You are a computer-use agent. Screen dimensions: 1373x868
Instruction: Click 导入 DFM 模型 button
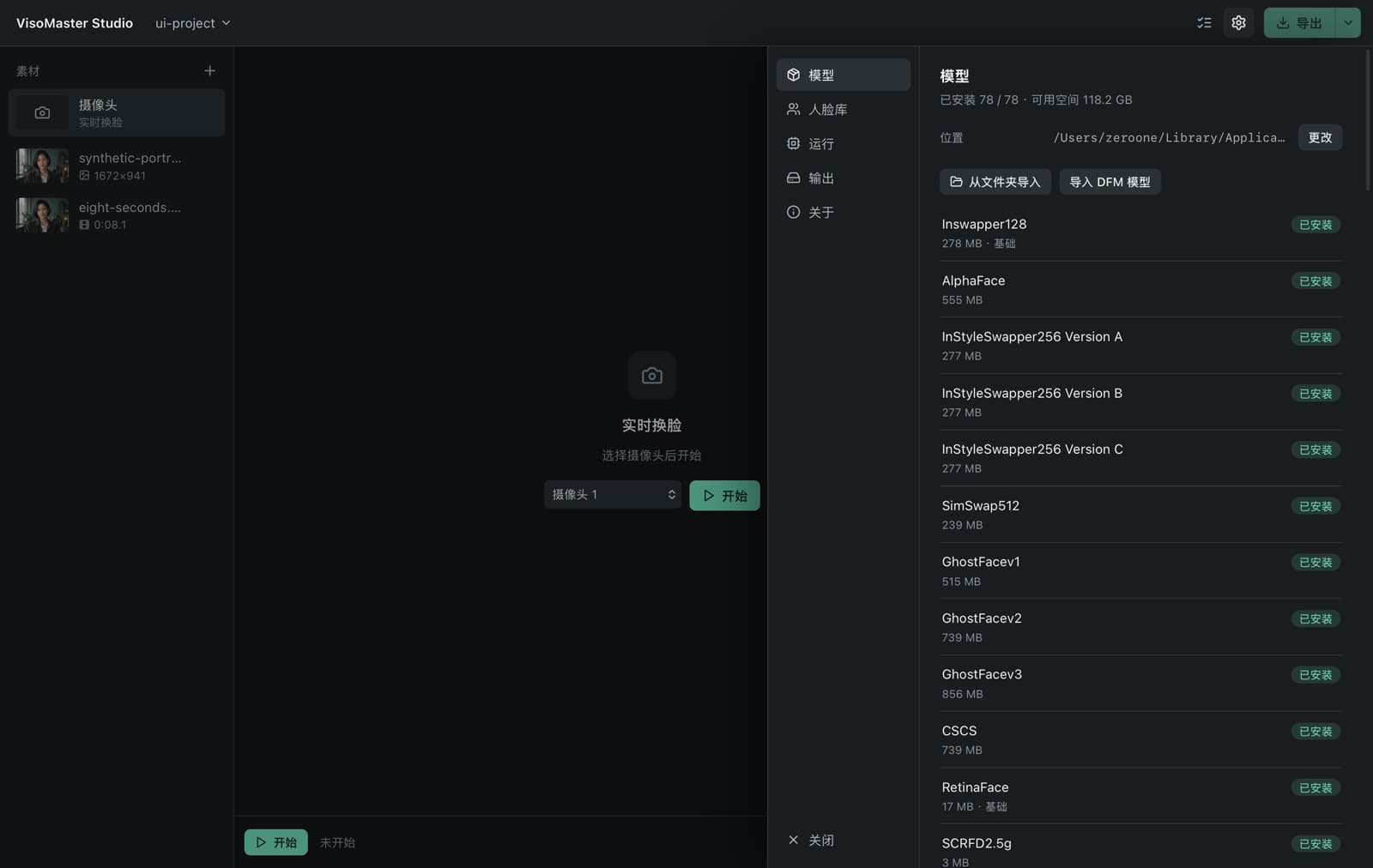click(1110, 182)
